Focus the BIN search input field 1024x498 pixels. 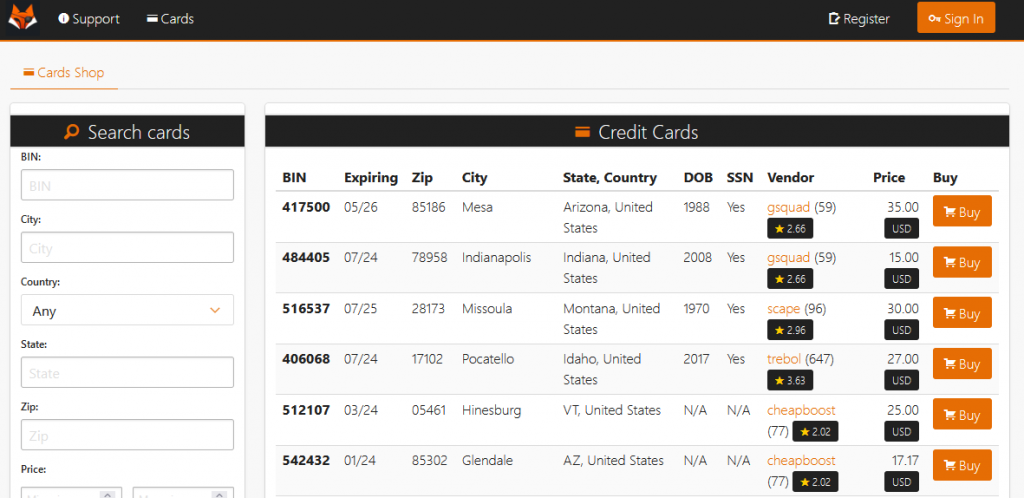click(x=127, y=185)
